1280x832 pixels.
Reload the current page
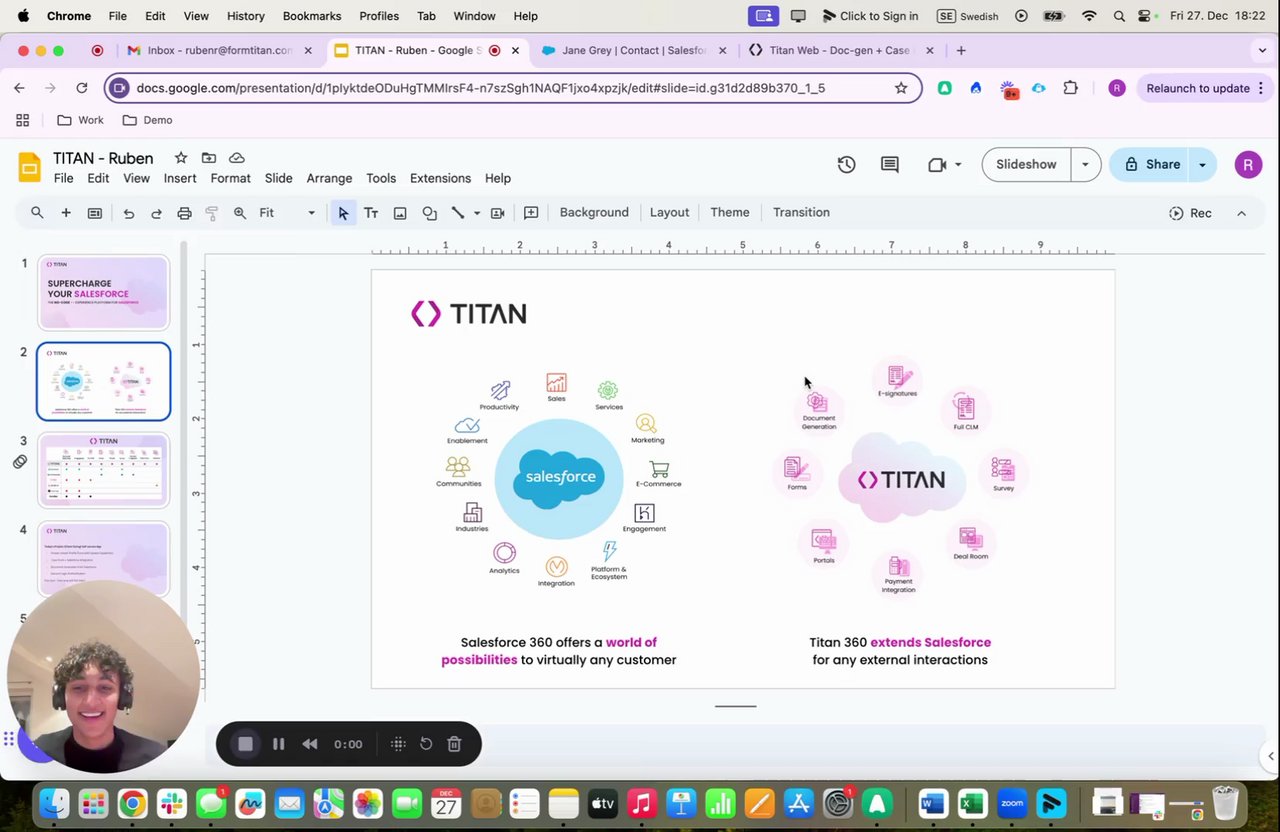(x=82, y=88)
